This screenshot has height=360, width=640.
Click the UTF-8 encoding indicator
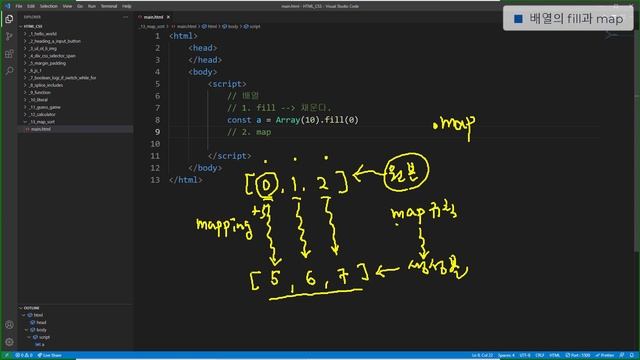(525, 355)
